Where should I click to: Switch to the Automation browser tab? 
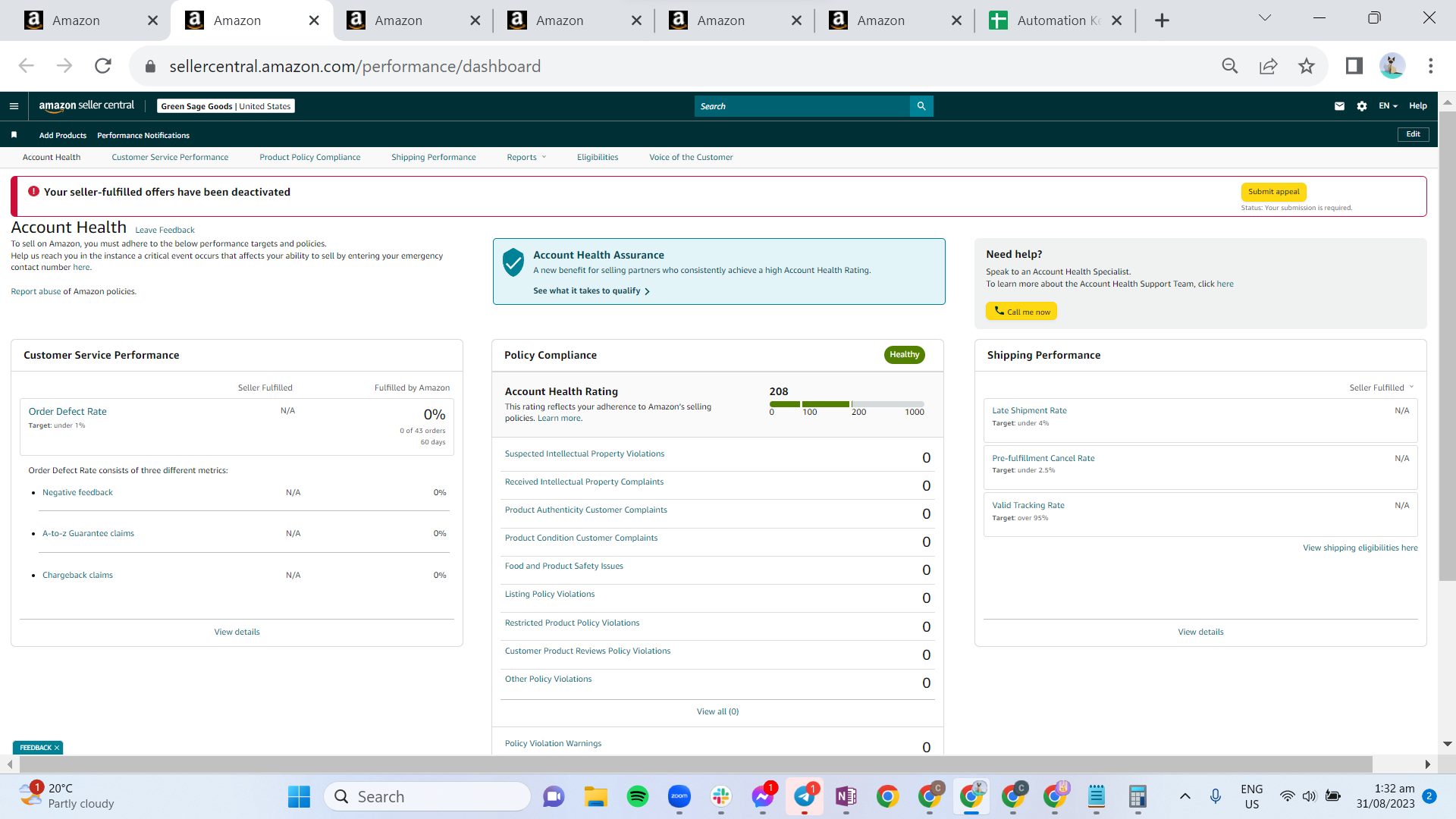pos(1055,20)
